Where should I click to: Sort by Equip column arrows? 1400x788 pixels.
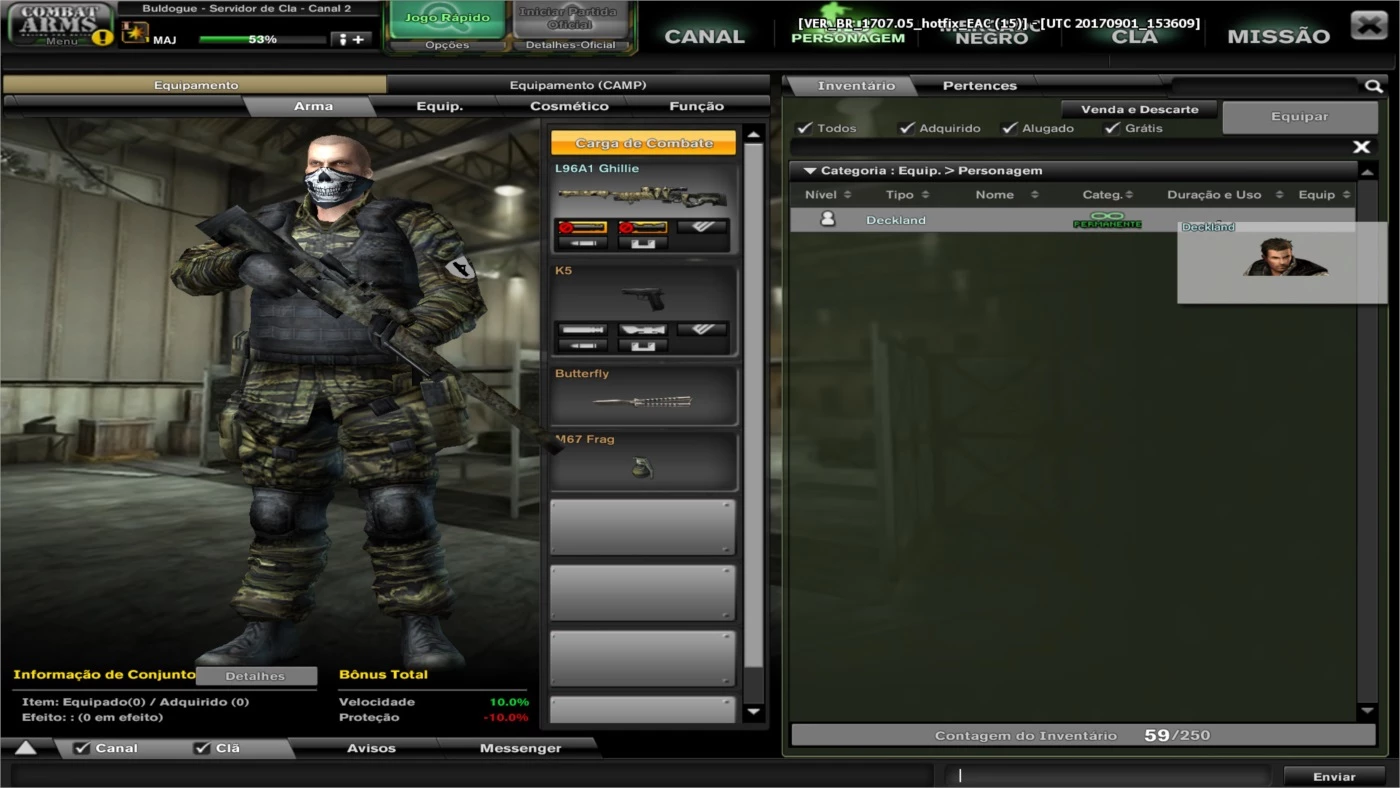point(1346,195)
